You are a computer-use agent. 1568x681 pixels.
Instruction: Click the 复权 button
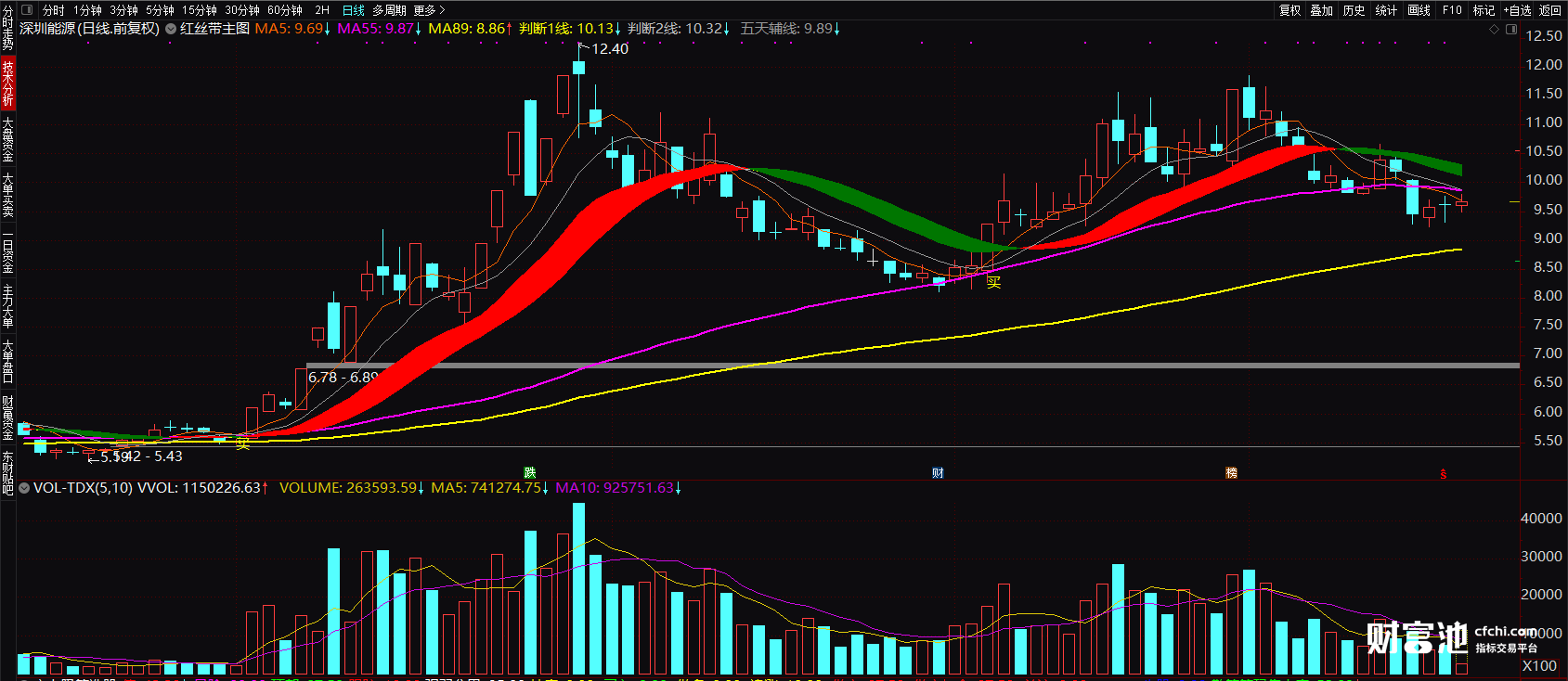1290,10
